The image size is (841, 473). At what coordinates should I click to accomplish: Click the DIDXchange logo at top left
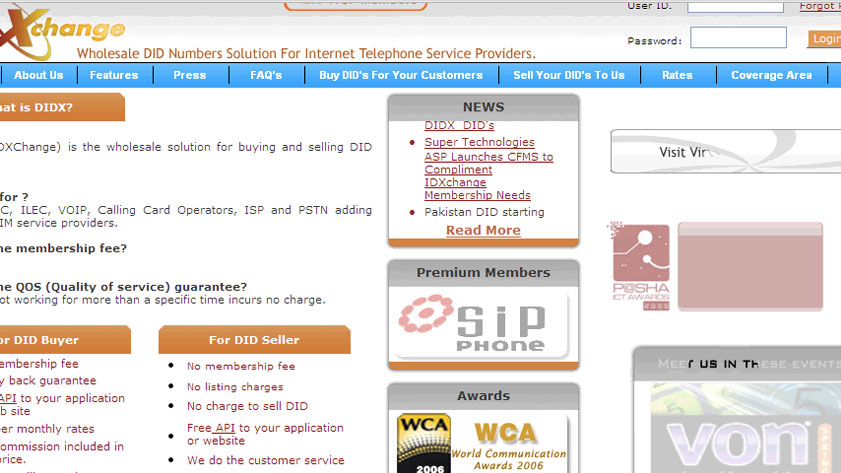pos(60,32)
